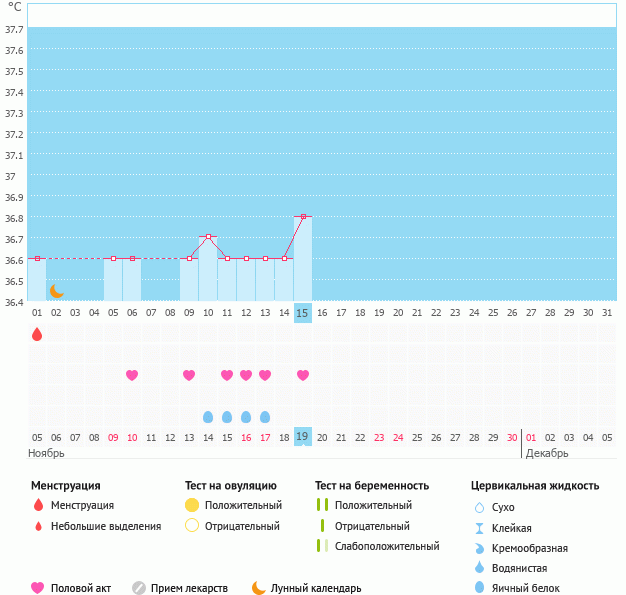The image size is (626, 595).
Task: Select the 36.8 temperature point on day 15
Action: coord(303,216)
